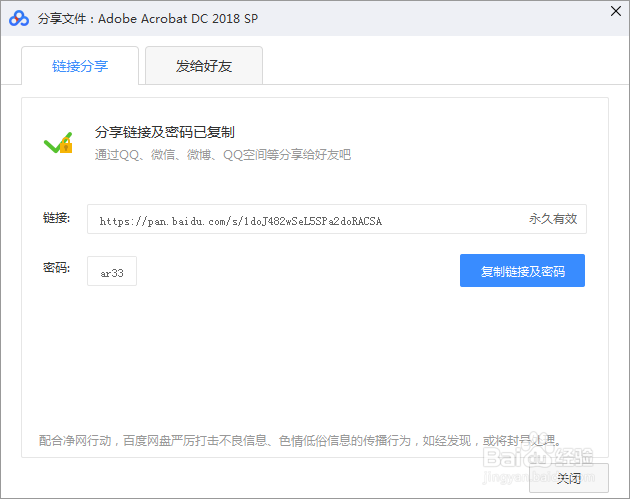
Task: Click the dialog title 分享文件：Adobe Acrobat DC 2018 SP
Action: (x=148, y=18)
